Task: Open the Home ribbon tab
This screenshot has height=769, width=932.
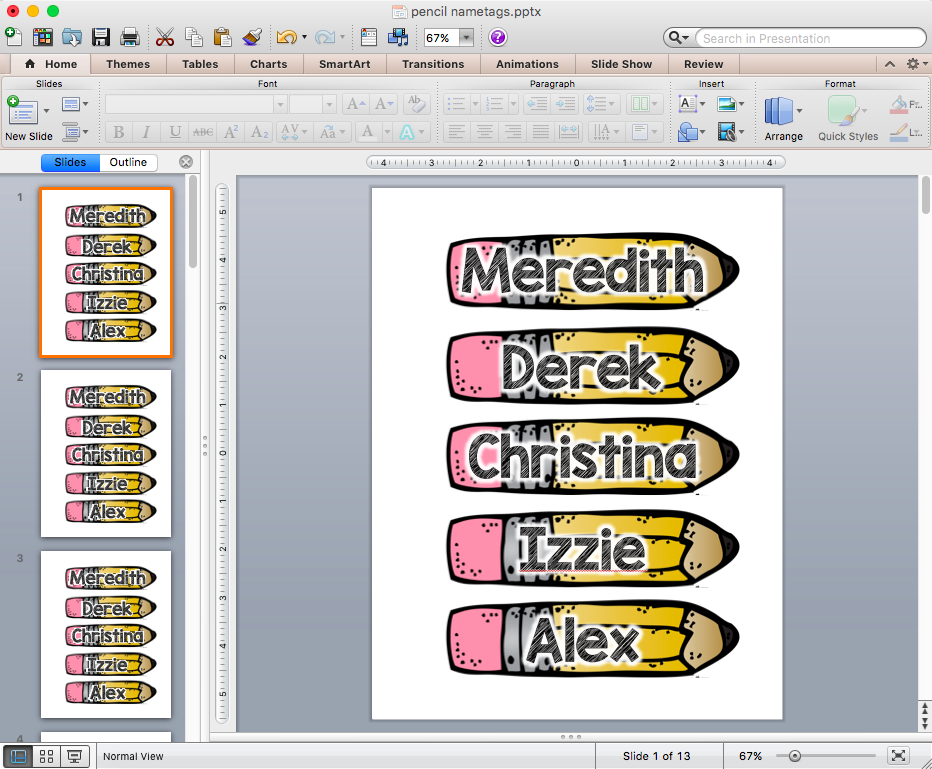Action: tap(51, 64)
